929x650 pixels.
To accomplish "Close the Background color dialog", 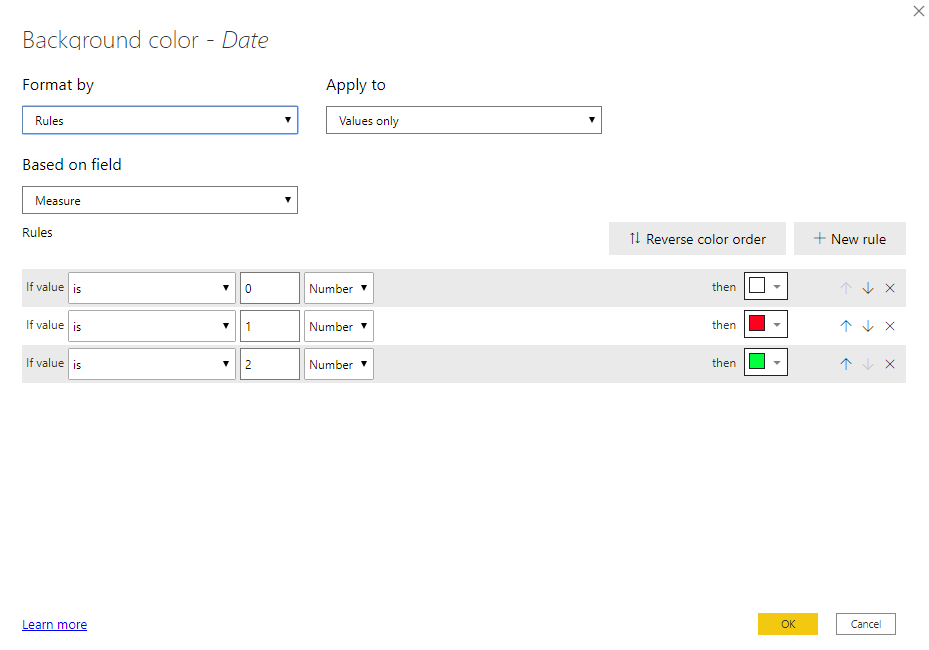I will point(918,11).
